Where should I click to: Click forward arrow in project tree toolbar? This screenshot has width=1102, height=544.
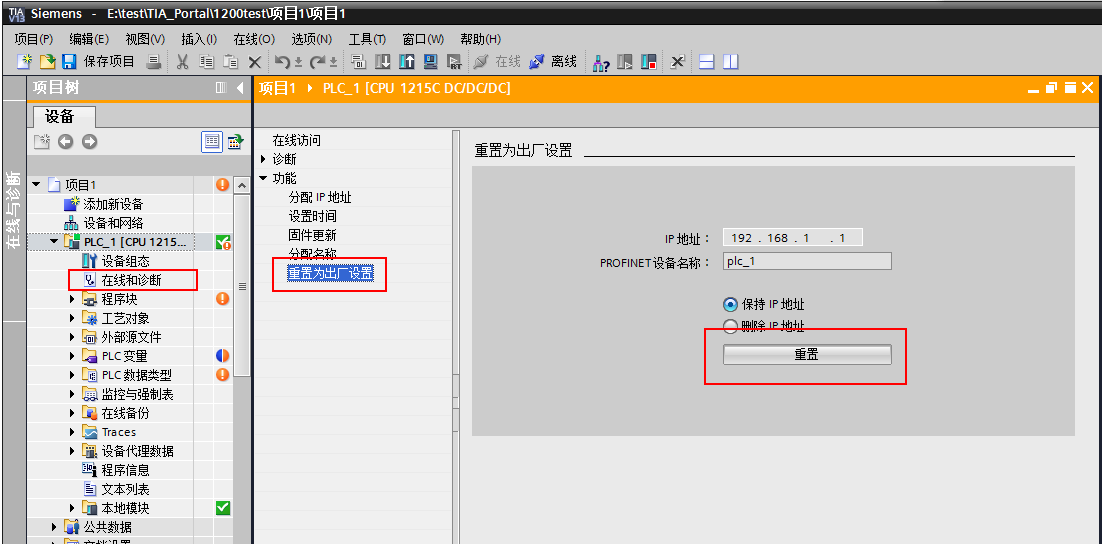click(89, 142)
